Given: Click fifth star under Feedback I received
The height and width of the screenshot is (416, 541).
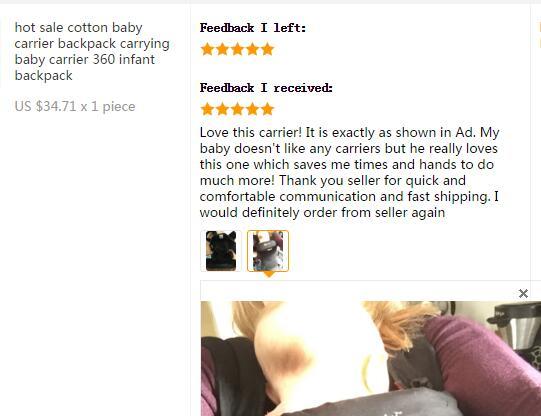Looking at the screenshot, I should point(268,109).
